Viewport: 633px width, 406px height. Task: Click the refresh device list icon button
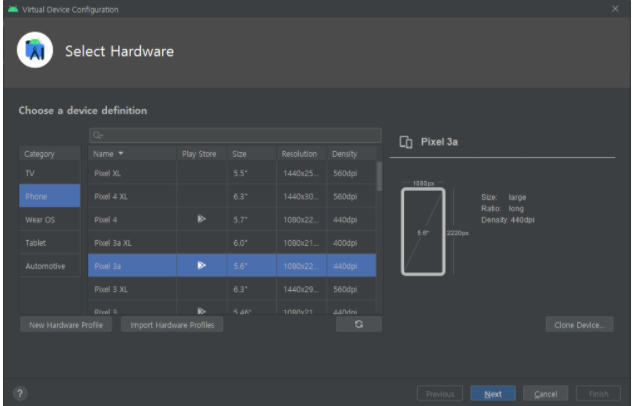(358, 324)
